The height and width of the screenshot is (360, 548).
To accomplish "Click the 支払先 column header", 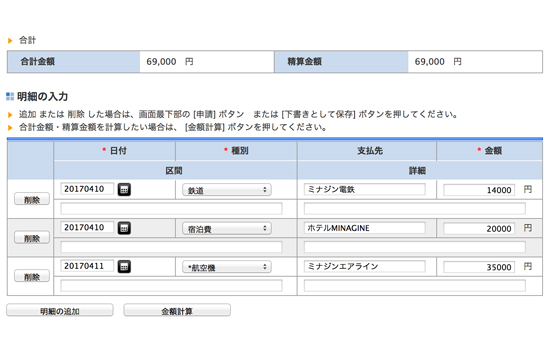I will (x=367, y=151).
